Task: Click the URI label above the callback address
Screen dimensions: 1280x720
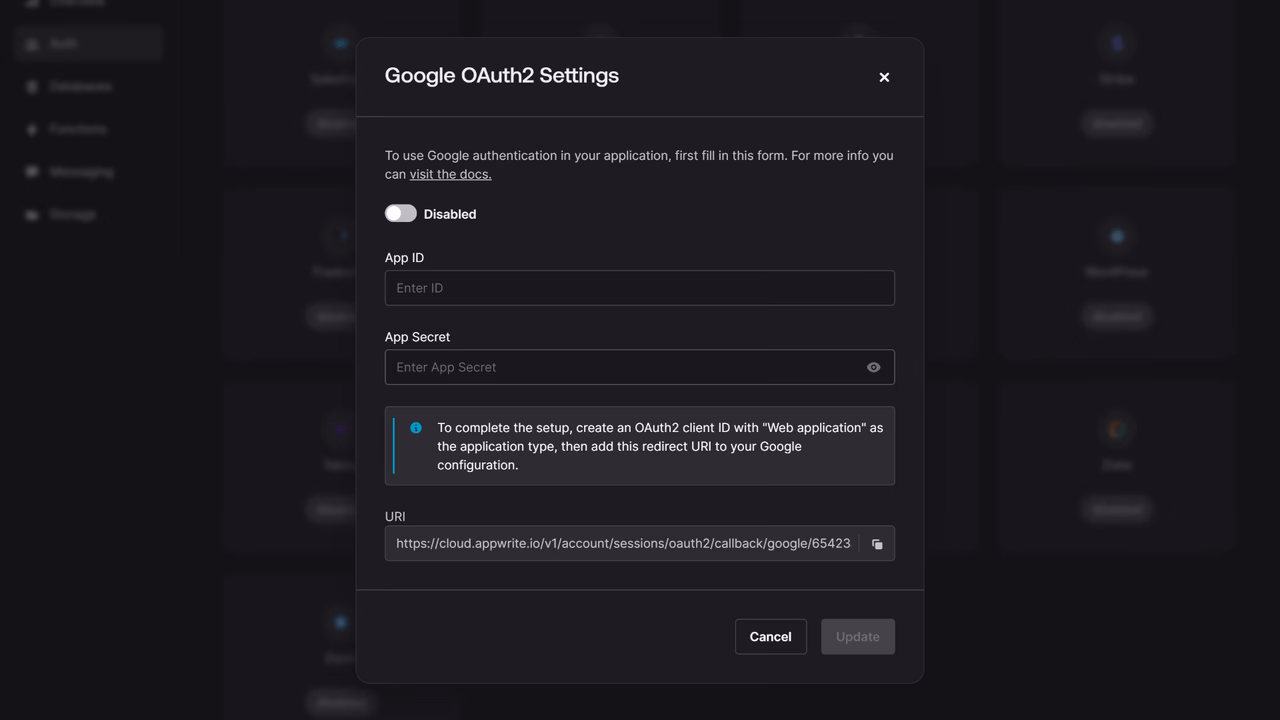Action: click(395, 517)
